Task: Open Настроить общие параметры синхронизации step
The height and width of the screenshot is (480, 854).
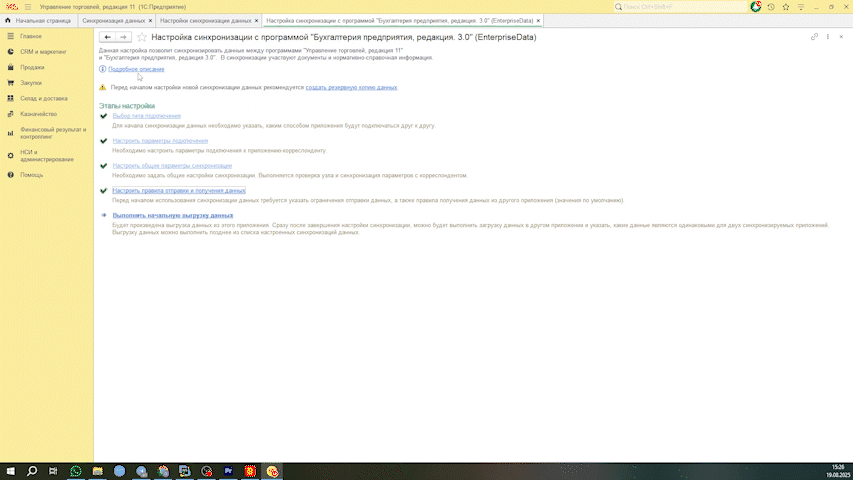Action: tap(172, 166)
